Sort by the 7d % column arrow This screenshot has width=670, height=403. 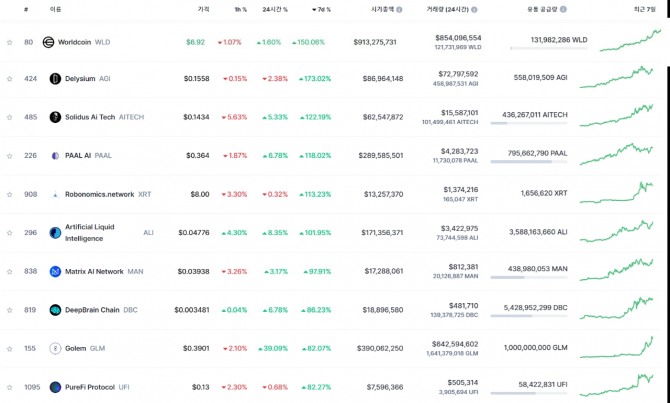pyautogui.click(x=319, y=9)
